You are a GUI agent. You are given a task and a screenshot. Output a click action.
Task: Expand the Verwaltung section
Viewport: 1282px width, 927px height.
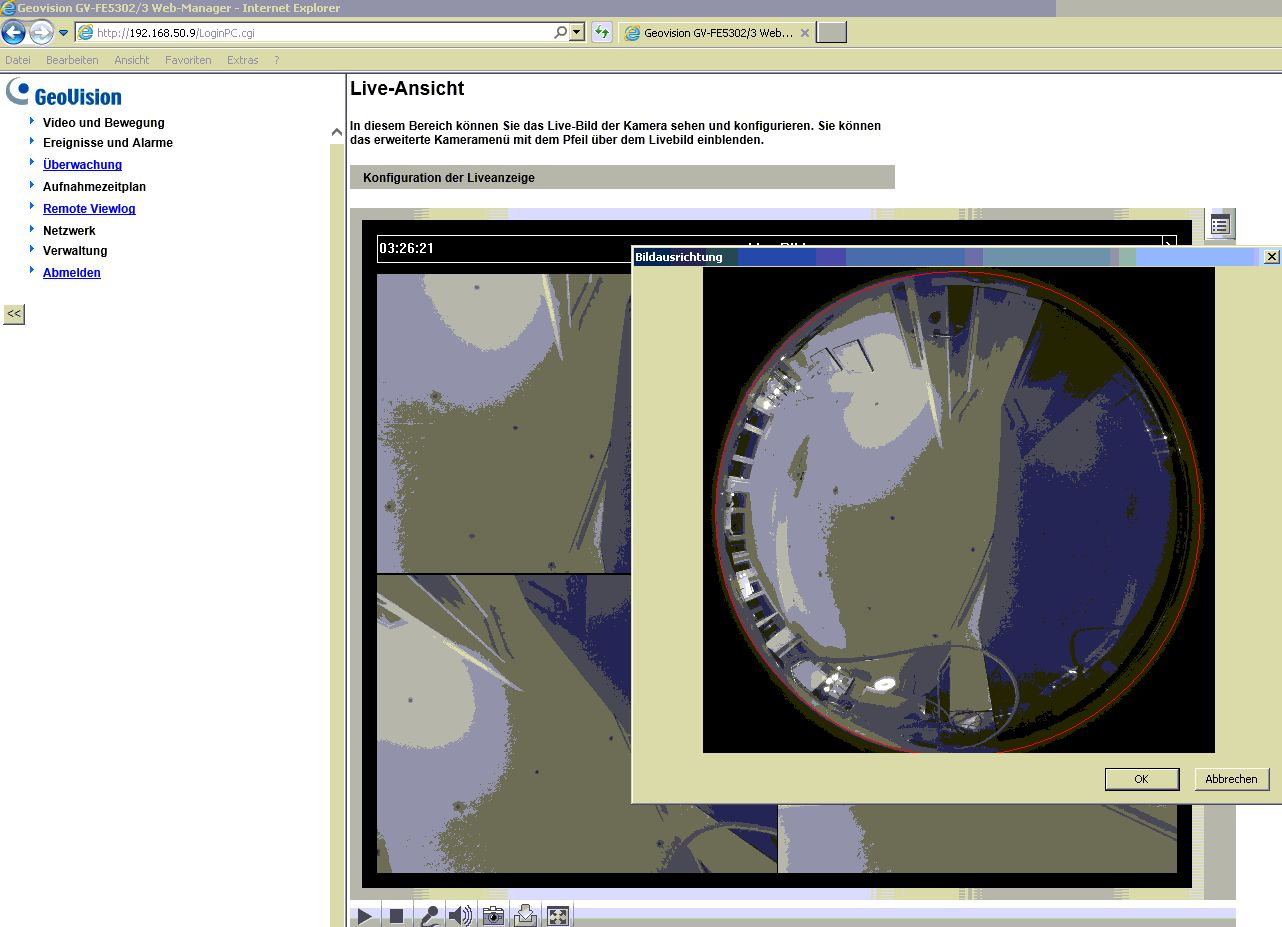click(75, 251)
